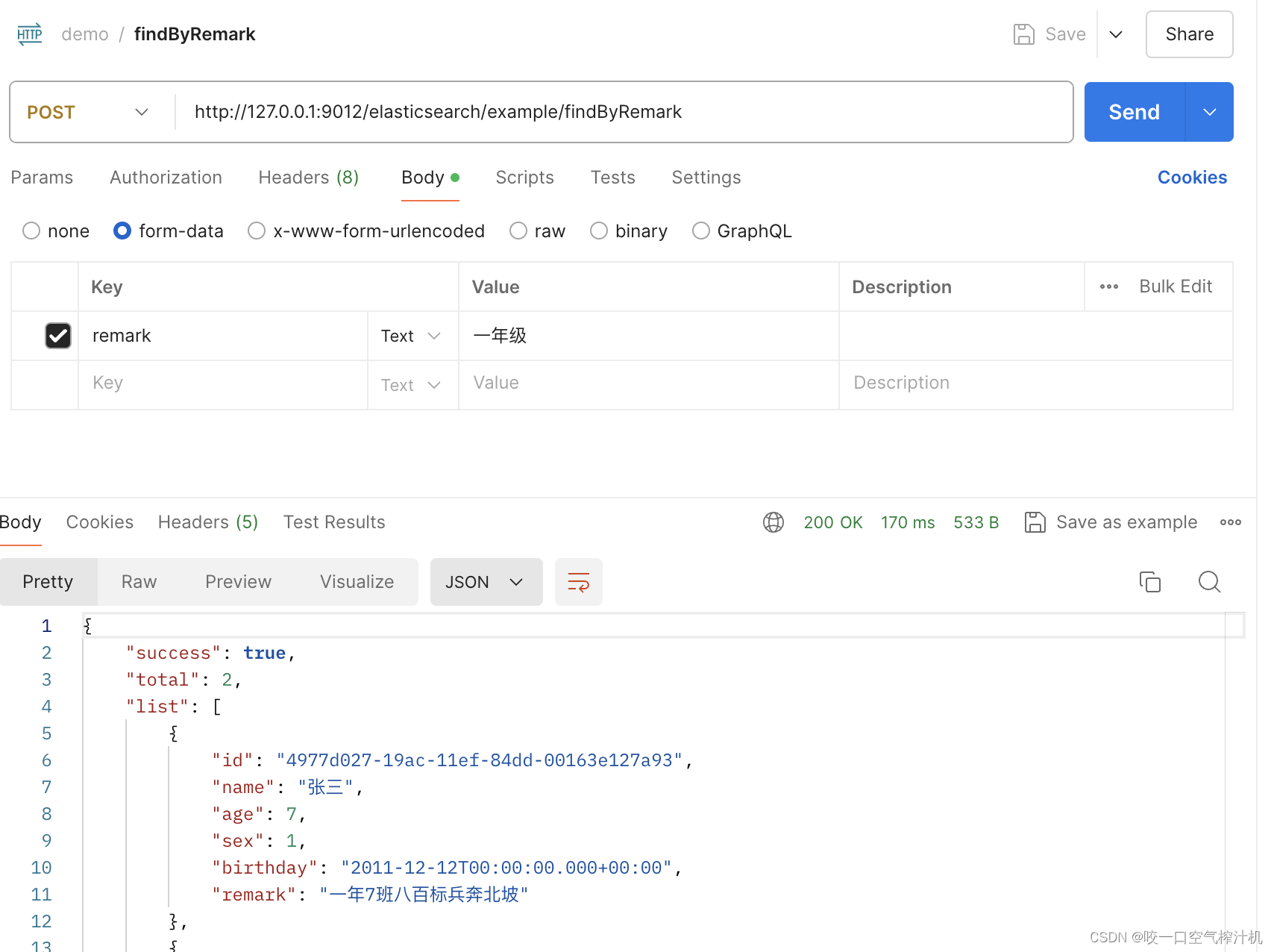Uncheck the remark key checkbox
This screenshot has width=1274, height=952.
coord(58,335)
